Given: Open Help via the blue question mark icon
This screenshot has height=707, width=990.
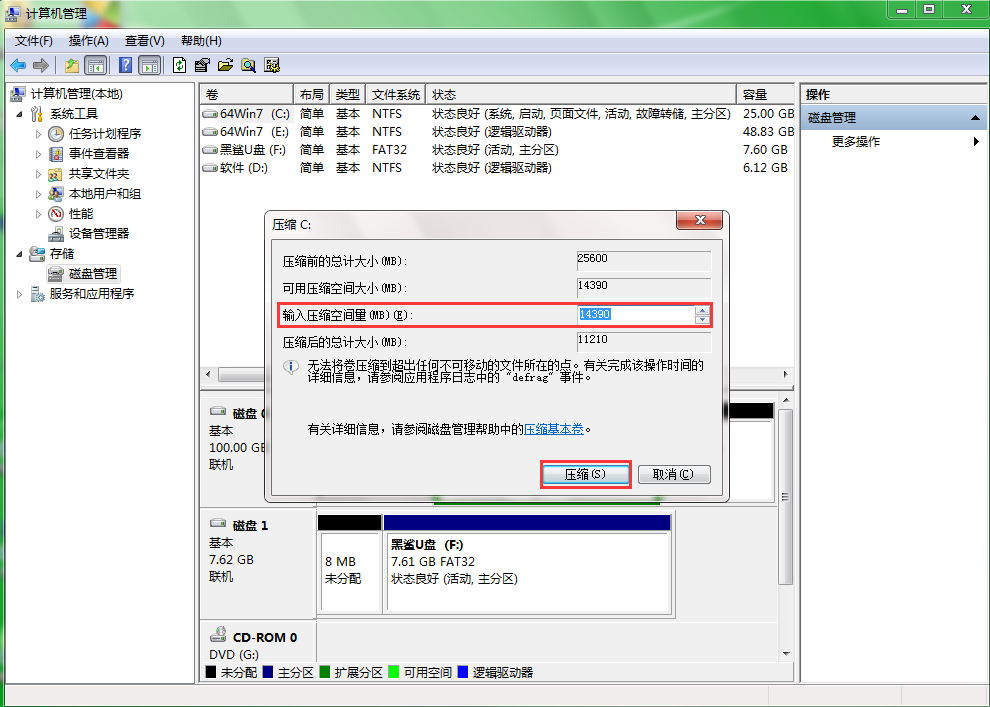Looking at the screenshot, I should [x=125, y=65].
